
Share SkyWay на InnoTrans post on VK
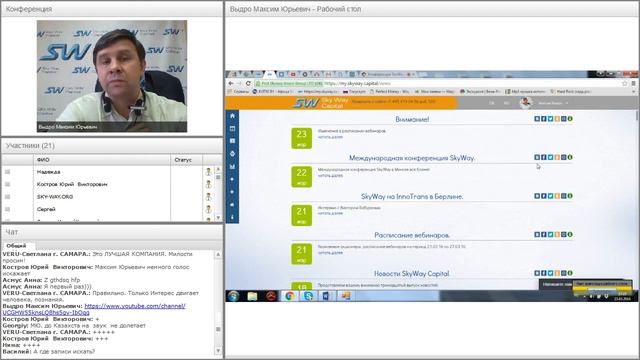pyautogui.click(x=537, y=196)
